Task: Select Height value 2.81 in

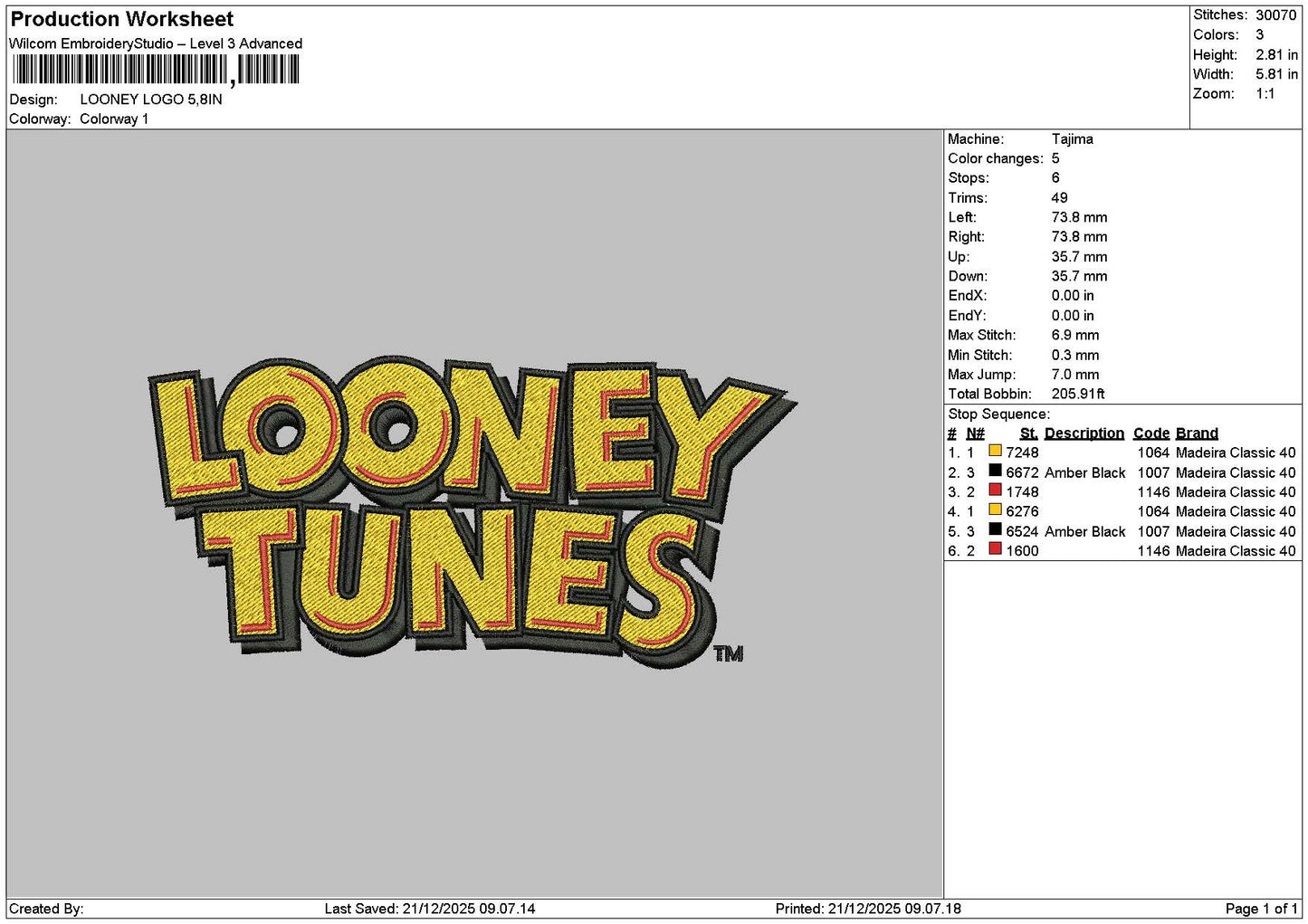Action: (x=1276, y=54)
